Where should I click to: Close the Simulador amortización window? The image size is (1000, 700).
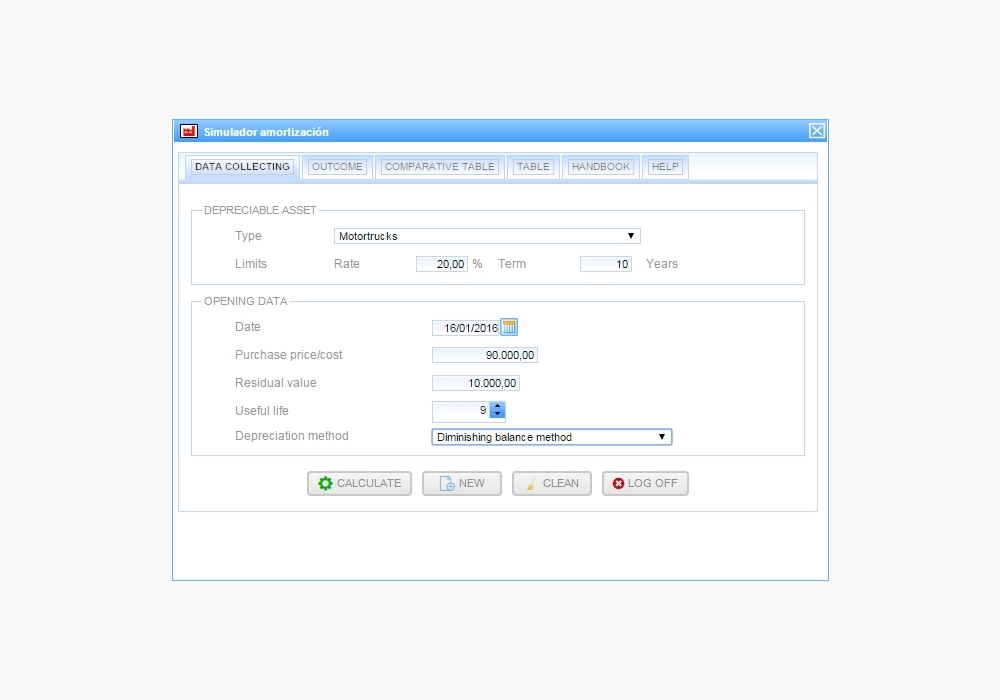817,131
